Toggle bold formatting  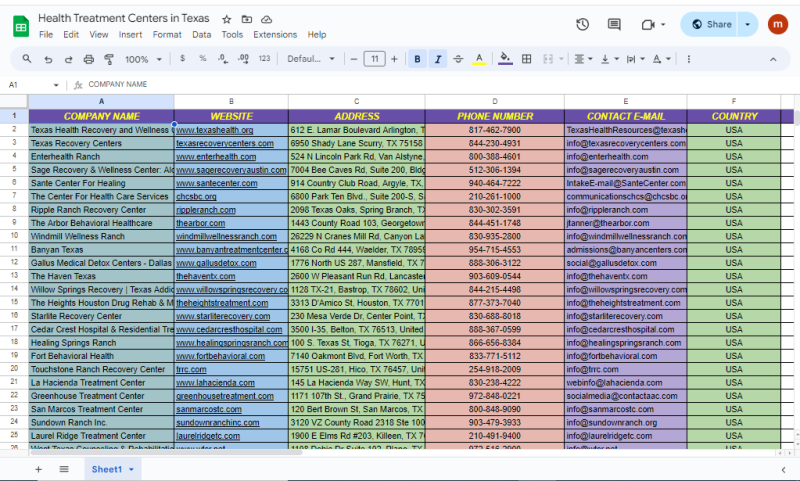coord(417,59)
